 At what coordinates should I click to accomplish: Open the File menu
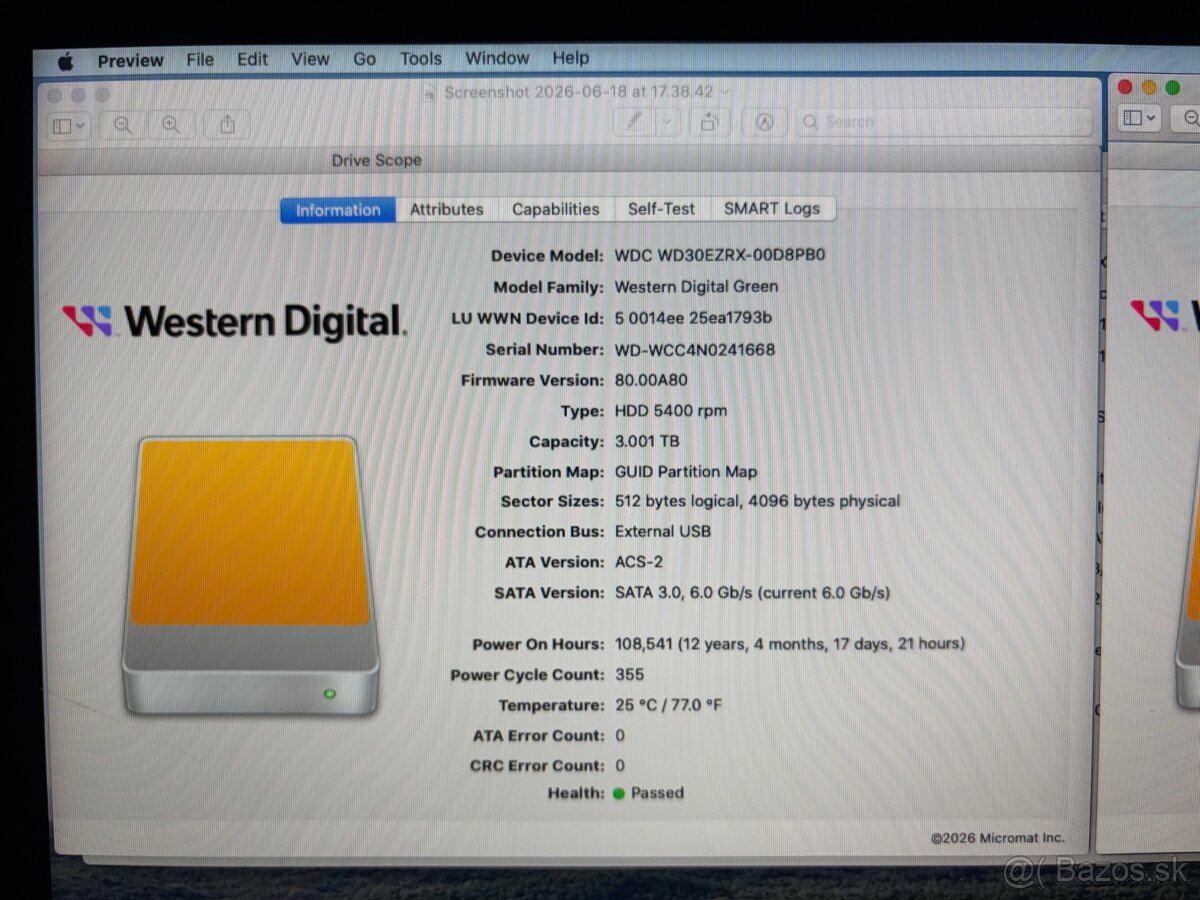click(x=200, y=59)
